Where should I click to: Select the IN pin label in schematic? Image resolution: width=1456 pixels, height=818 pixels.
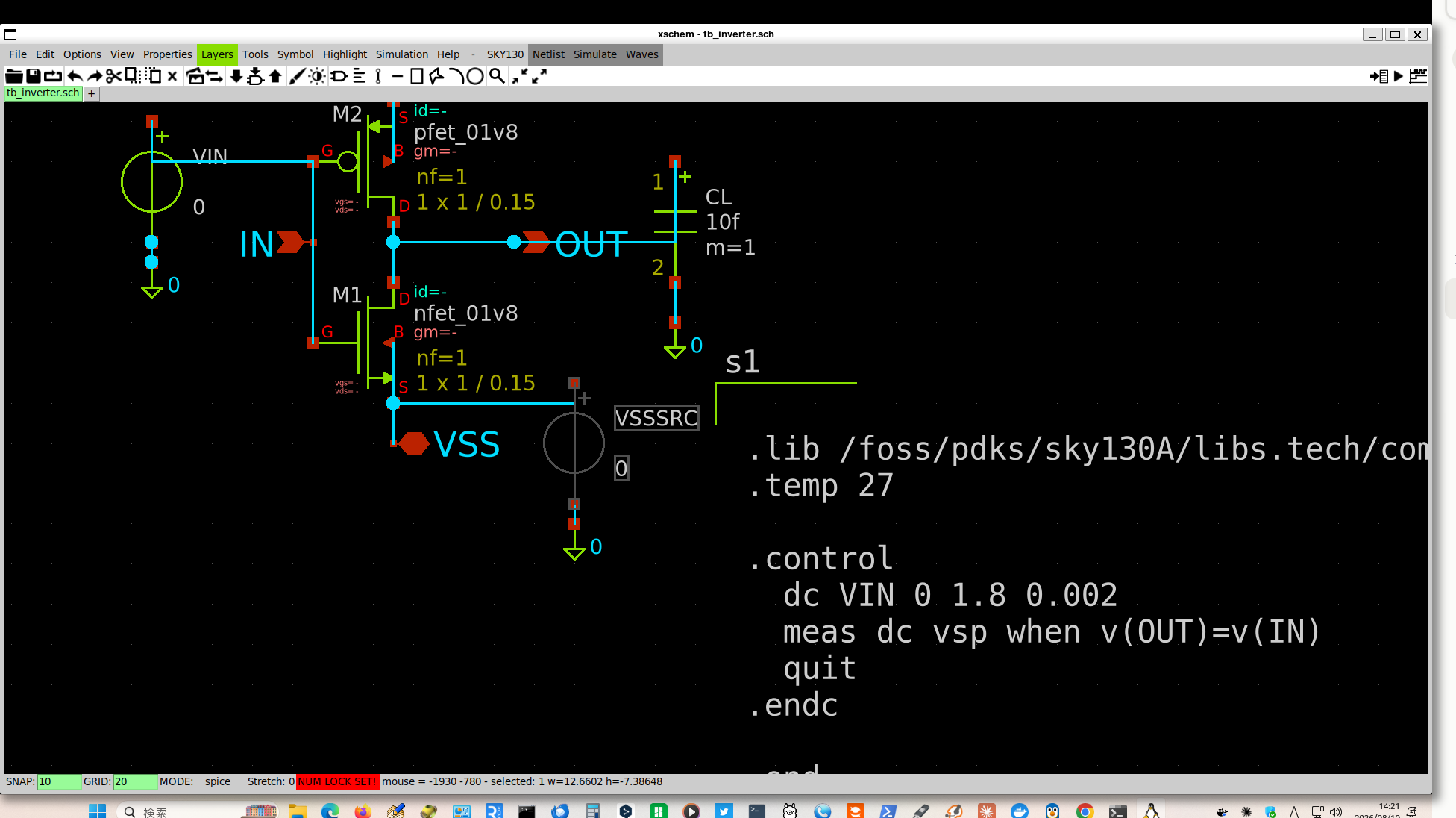point(257,244)
